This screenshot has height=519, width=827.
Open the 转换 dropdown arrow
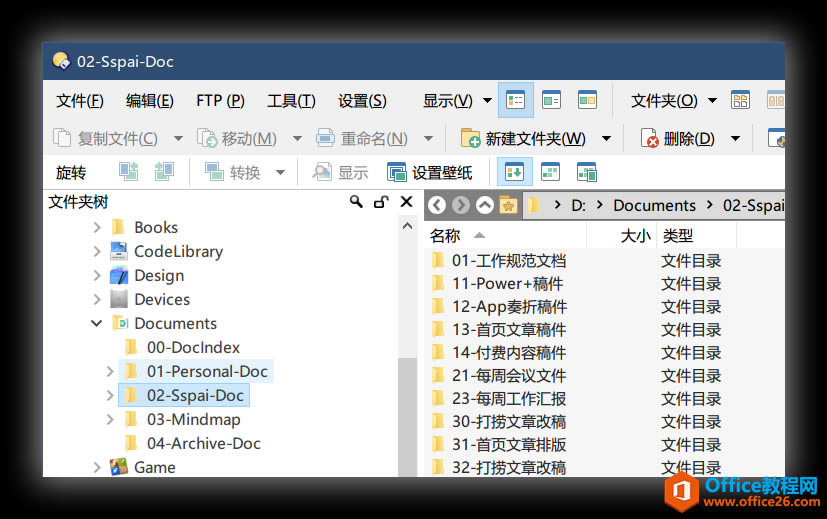(281, 172)
